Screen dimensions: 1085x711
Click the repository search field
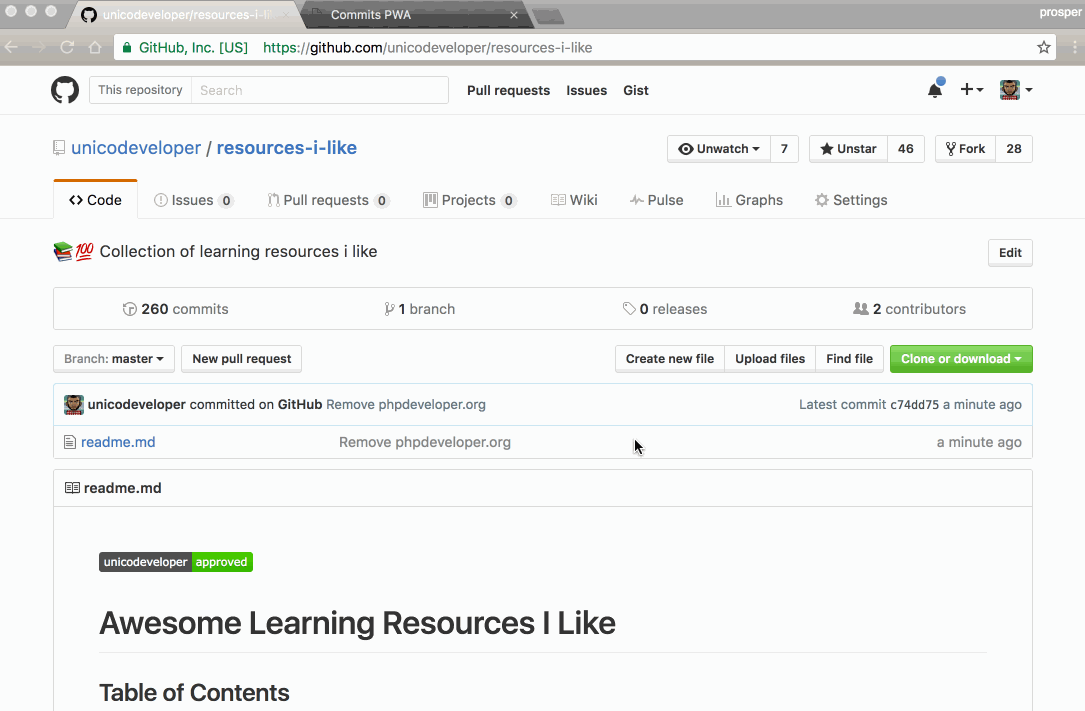pos(319,90)
